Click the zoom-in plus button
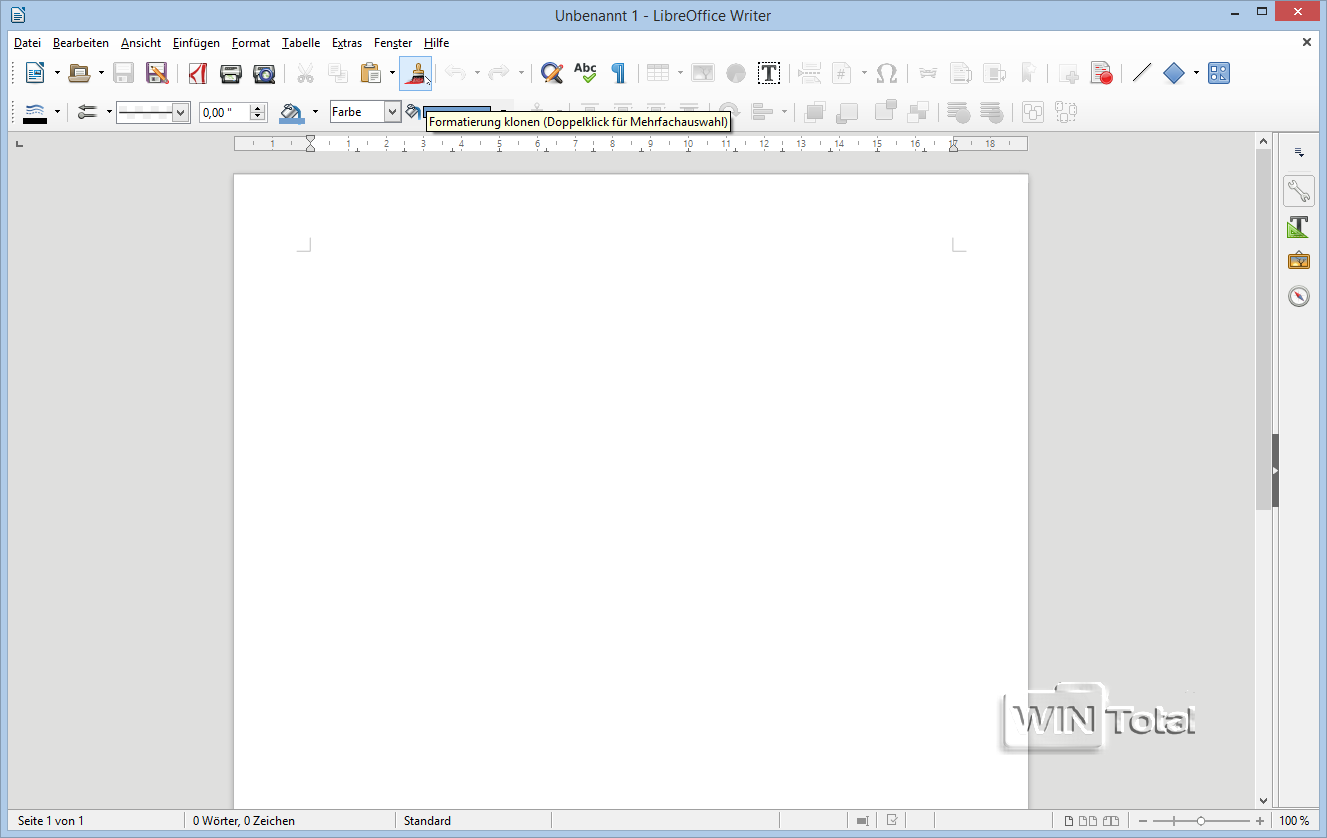 tap(1260, 821)
